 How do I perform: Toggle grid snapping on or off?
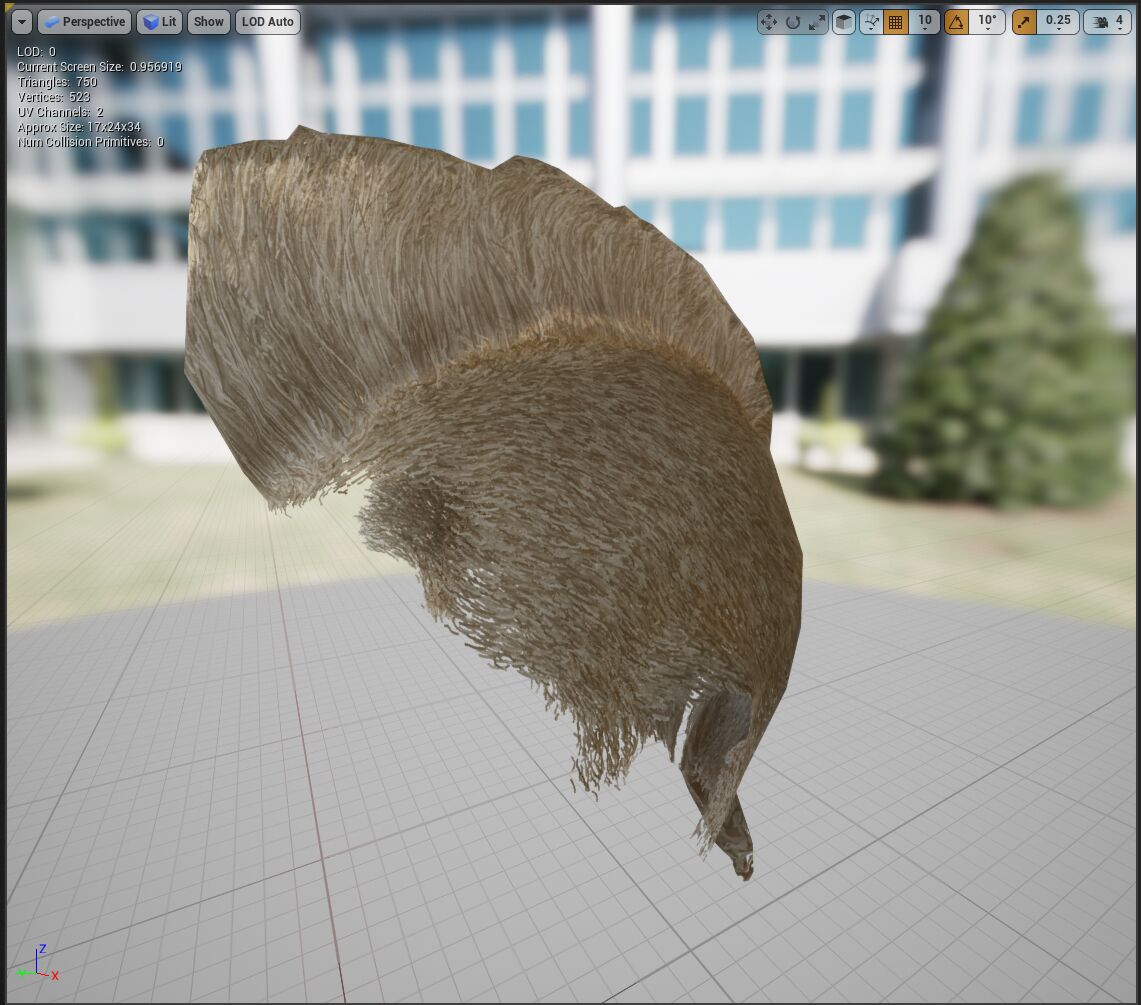click(895, 21)
